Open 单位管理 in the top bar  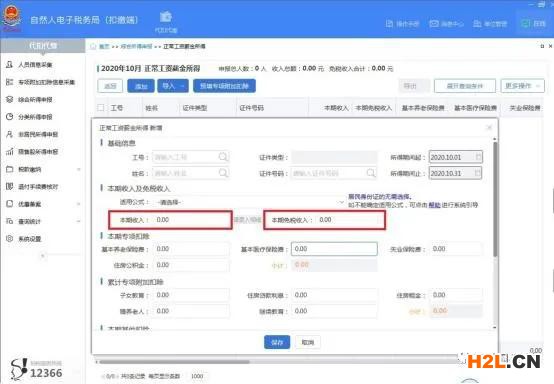[490, 24]
